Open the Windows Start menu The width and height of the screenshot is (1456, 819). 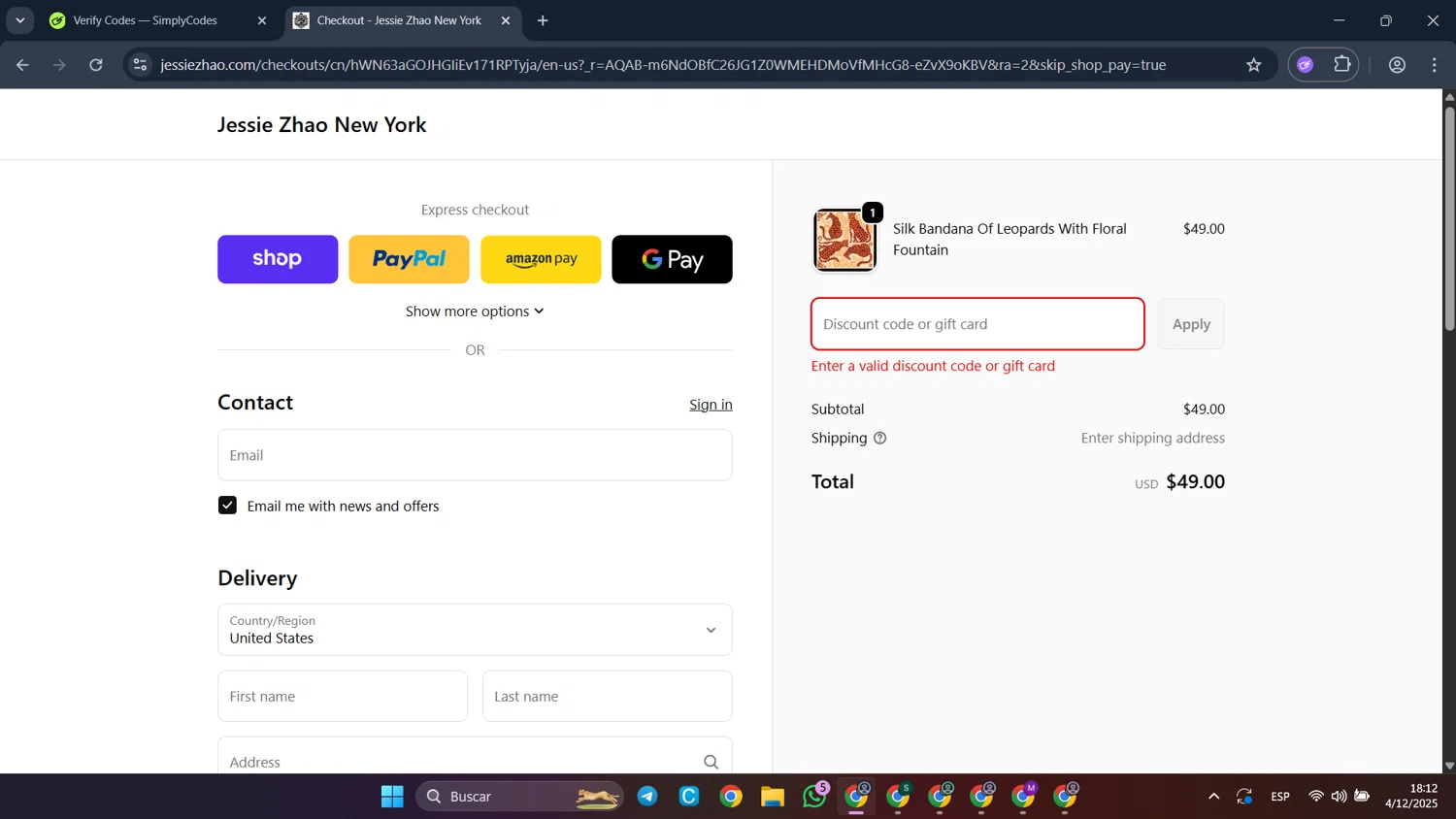[392, 797]
